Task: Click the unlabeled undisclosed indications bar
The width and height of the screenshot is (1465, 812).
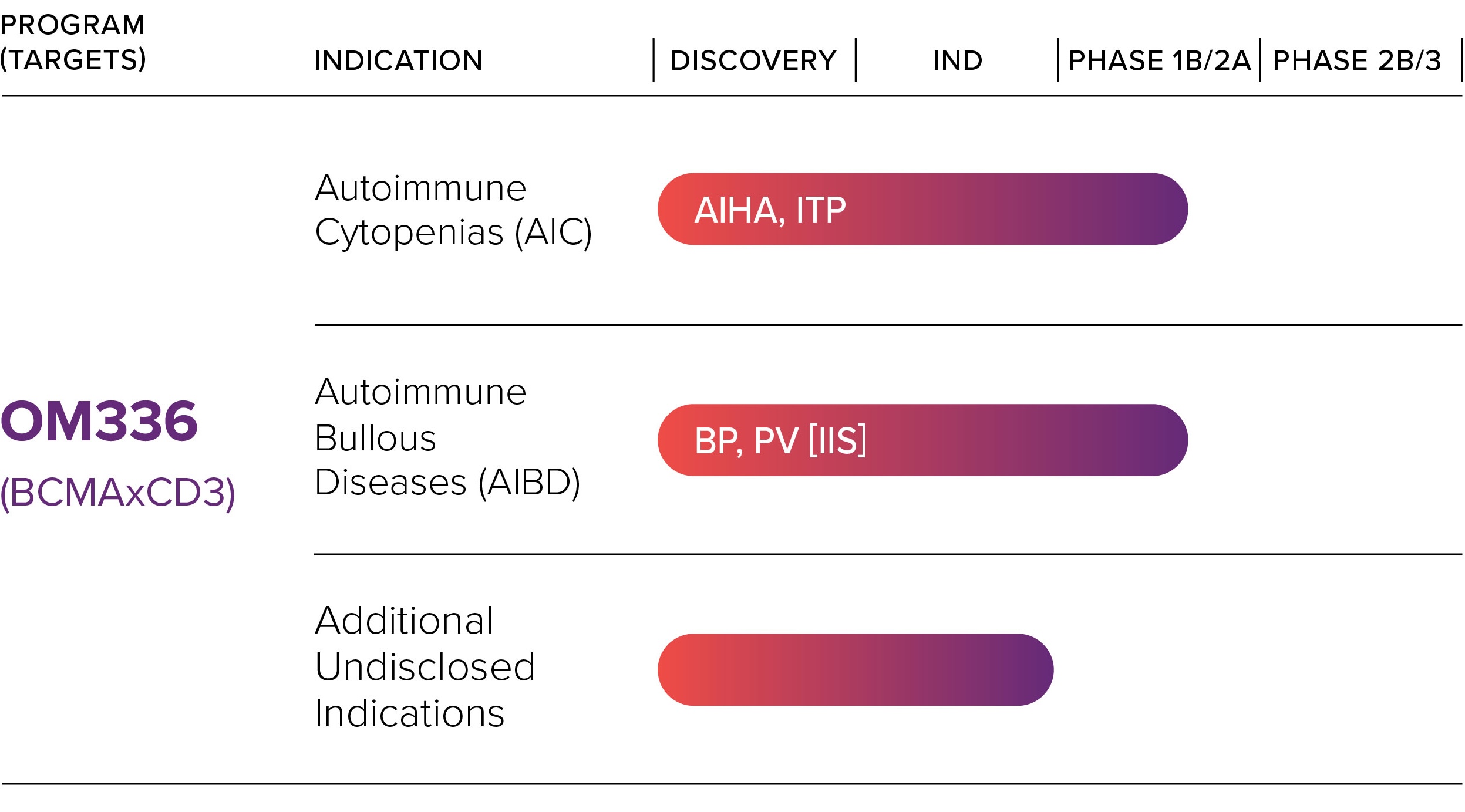Action: tap(856, 669)
